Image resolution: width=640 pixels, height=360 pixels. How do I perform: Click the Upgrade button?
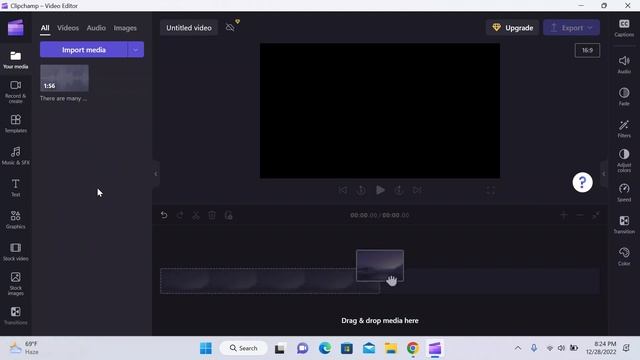point(513,28)
